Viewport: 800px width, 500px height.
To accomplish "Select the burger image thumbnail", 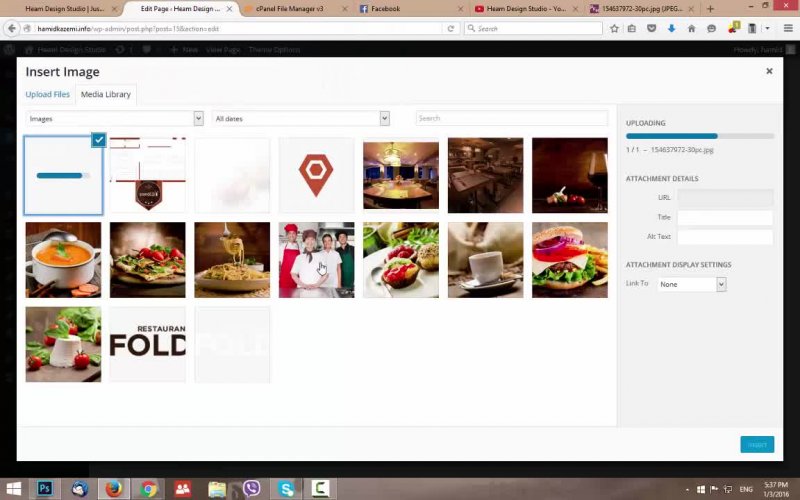I will [x=569, y=260].
